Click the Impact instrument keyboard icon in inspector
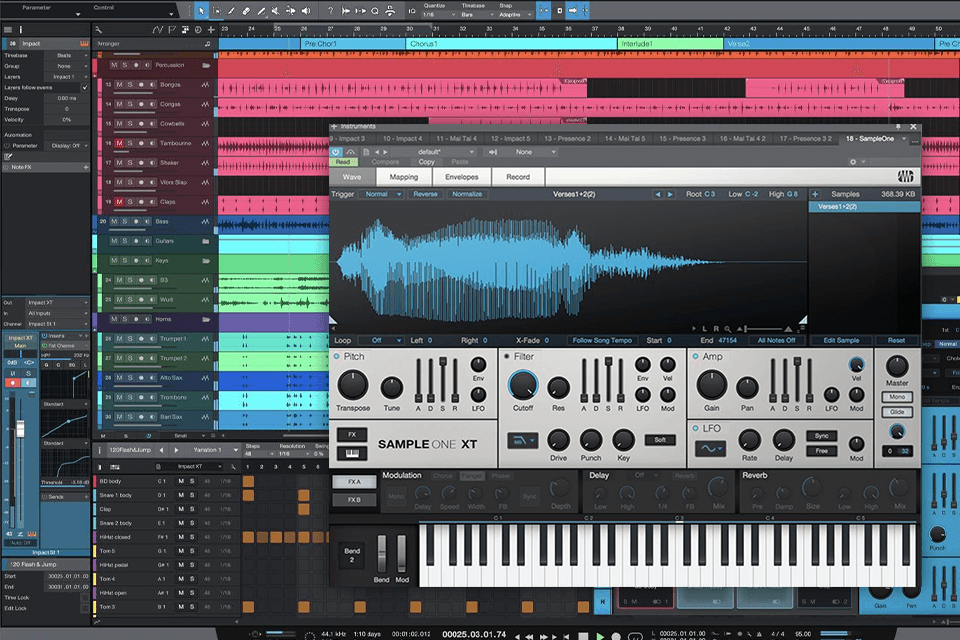 pos(84,43)
